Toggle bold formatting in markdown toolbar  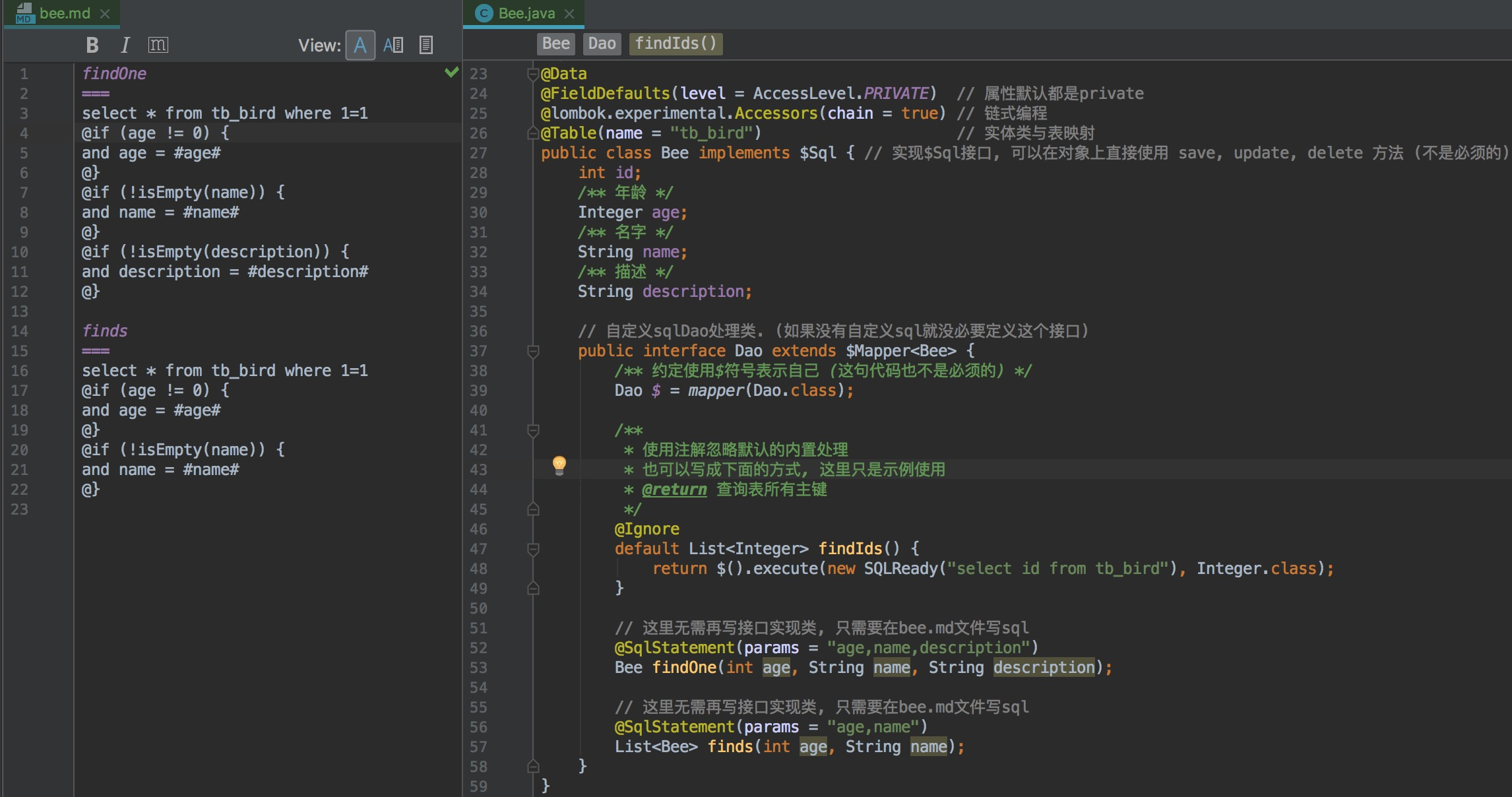(x=92, y=45)
